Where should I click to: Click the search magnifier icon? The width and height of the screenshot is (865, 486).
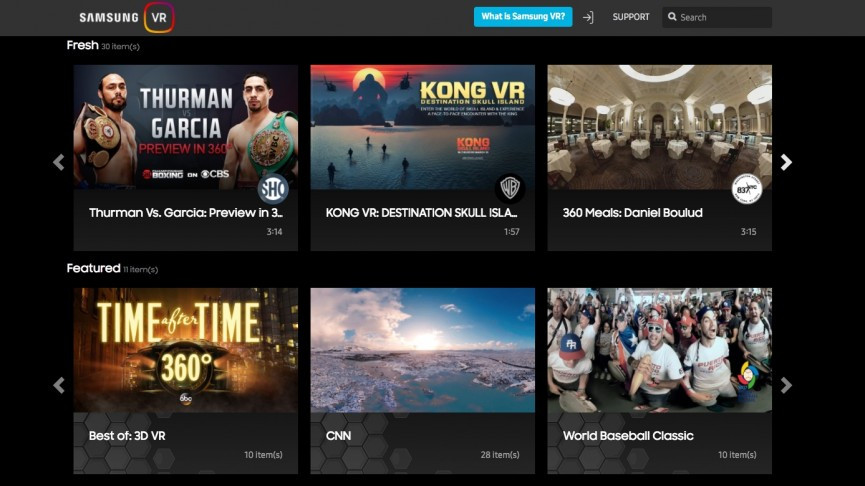coord(672,17)
